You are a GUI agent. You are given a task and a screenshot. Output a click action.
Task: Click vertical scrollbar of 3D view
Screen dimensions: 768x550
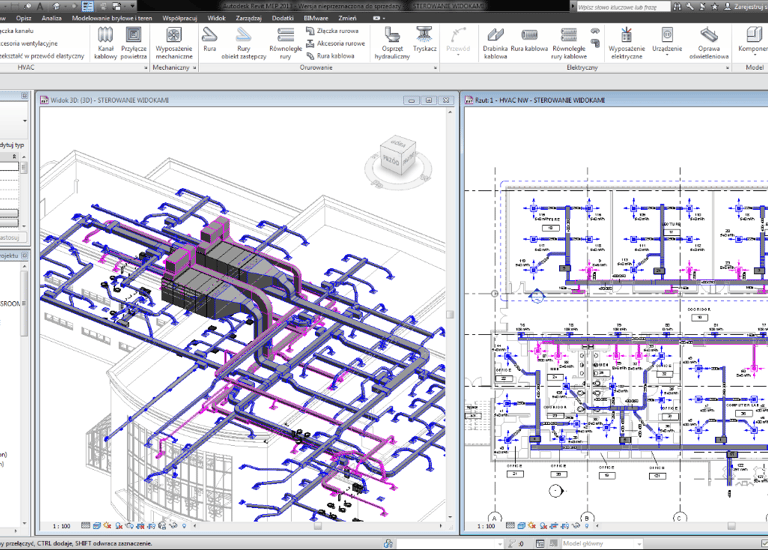(450, 314)
